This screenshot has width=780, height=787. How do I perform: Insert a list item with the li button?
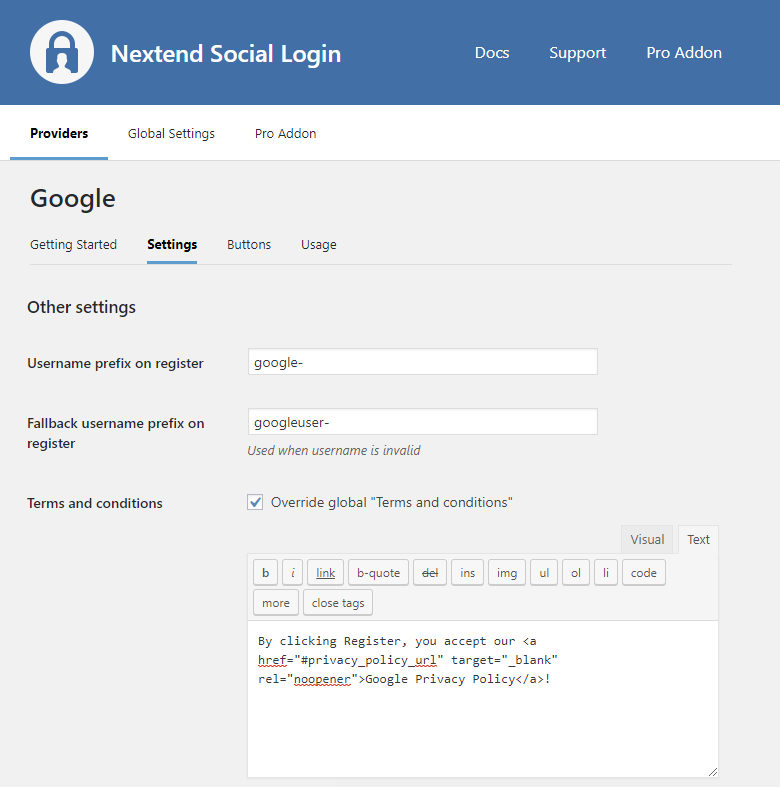605,572
